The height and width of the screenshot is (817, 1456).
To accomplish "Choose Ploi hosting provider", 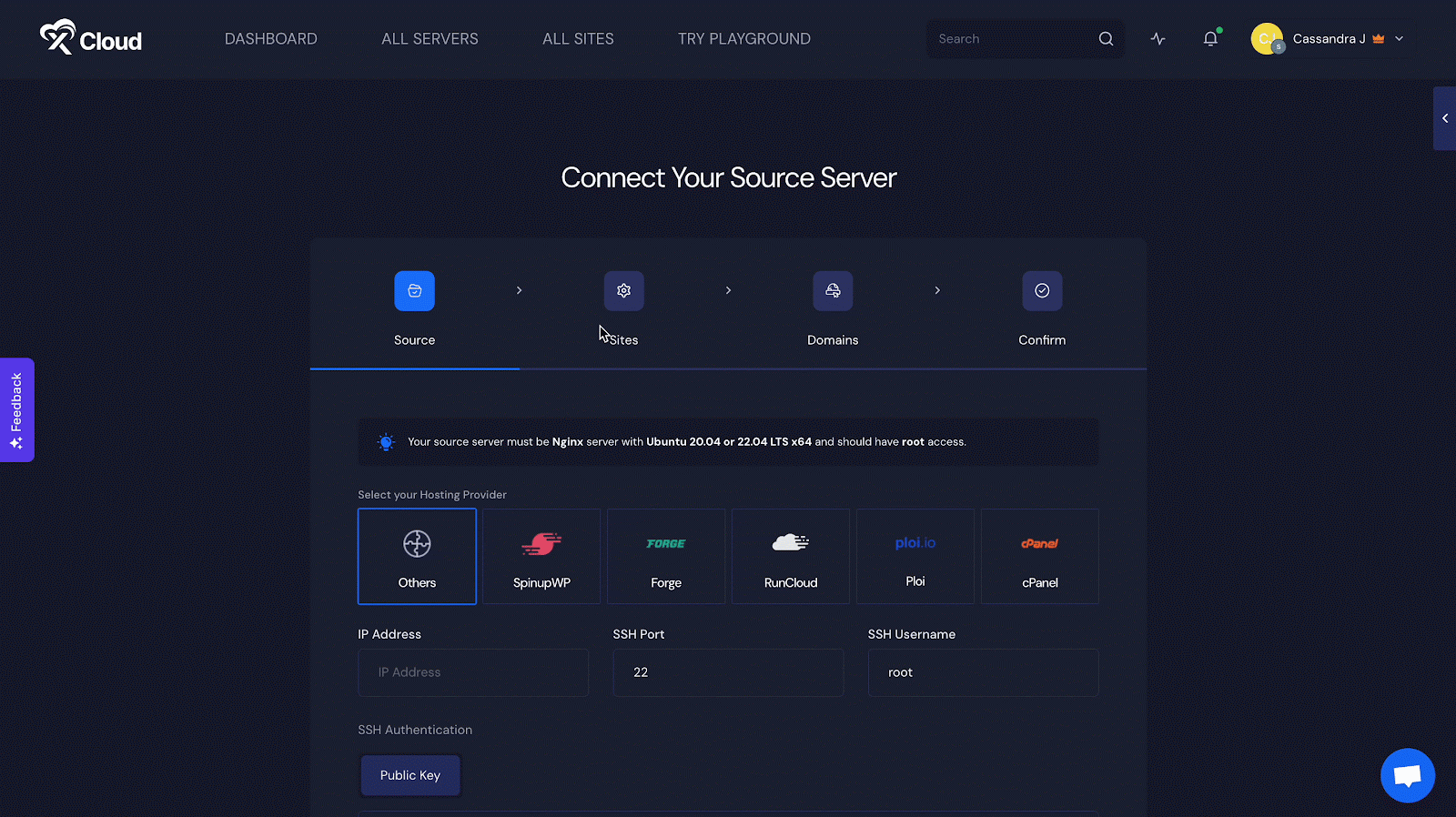I will [915, 556].
